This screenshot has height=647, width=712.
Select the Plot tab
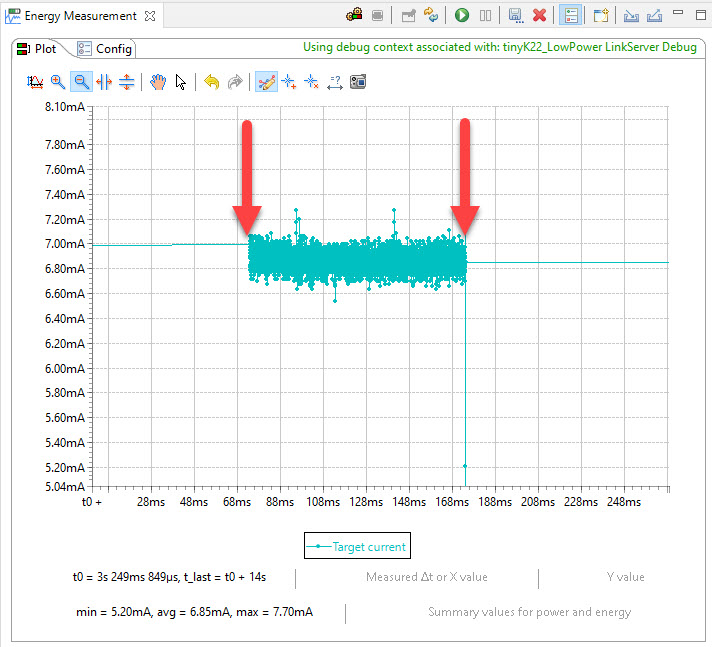click(x=38, y=49)
